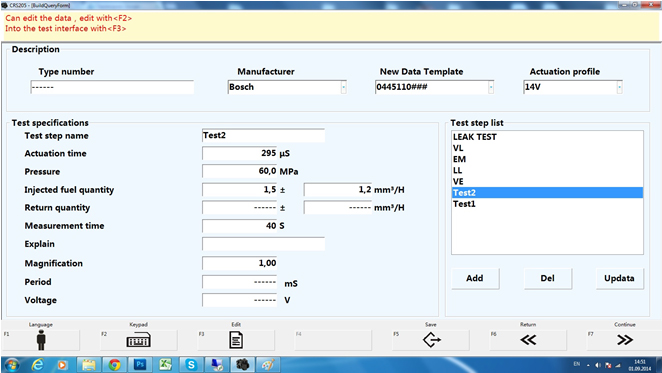662x373 pixels.
Task: Click the volume icon in system tray
Action: click(x=598, y=365)
